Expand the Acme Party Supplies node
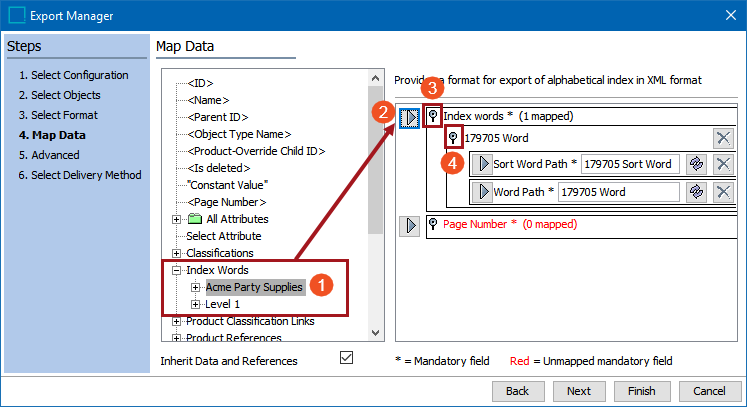This screenshot has width=747, height=407. 196,287
